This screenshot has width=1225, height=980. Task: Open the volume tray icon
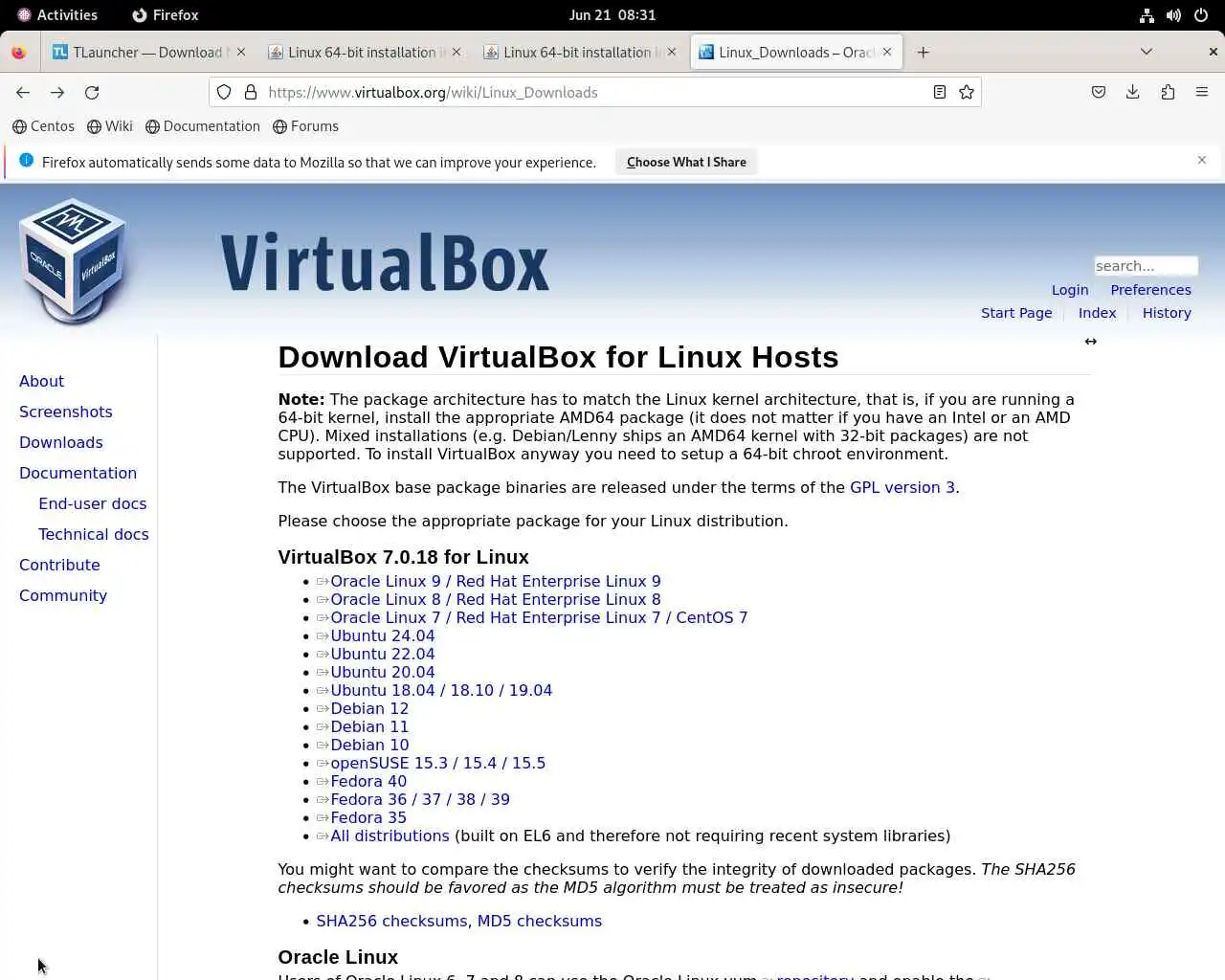[1173, 15]
